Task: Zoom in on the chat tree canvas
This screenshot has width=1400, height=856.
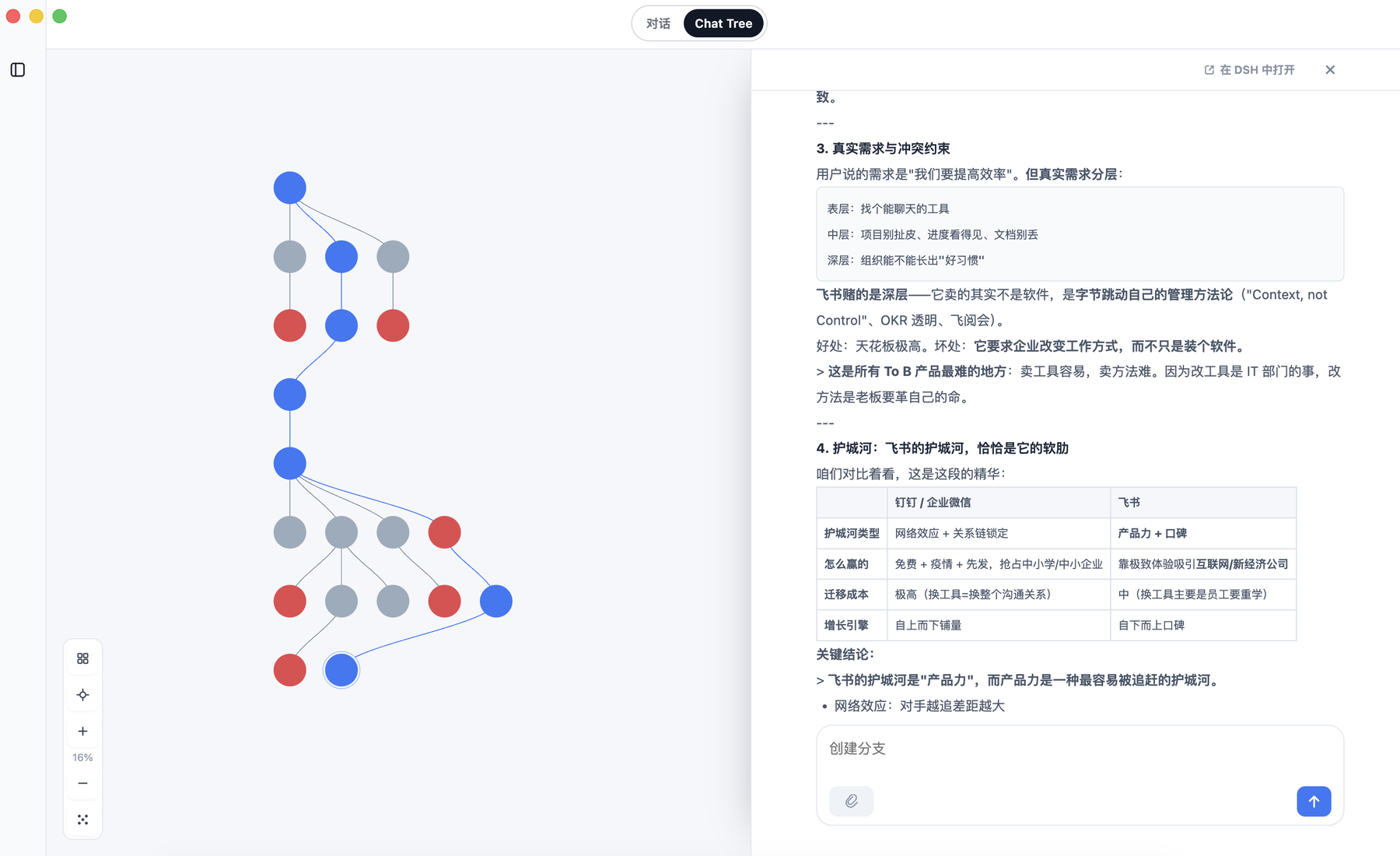Action: tap(82, 731)
